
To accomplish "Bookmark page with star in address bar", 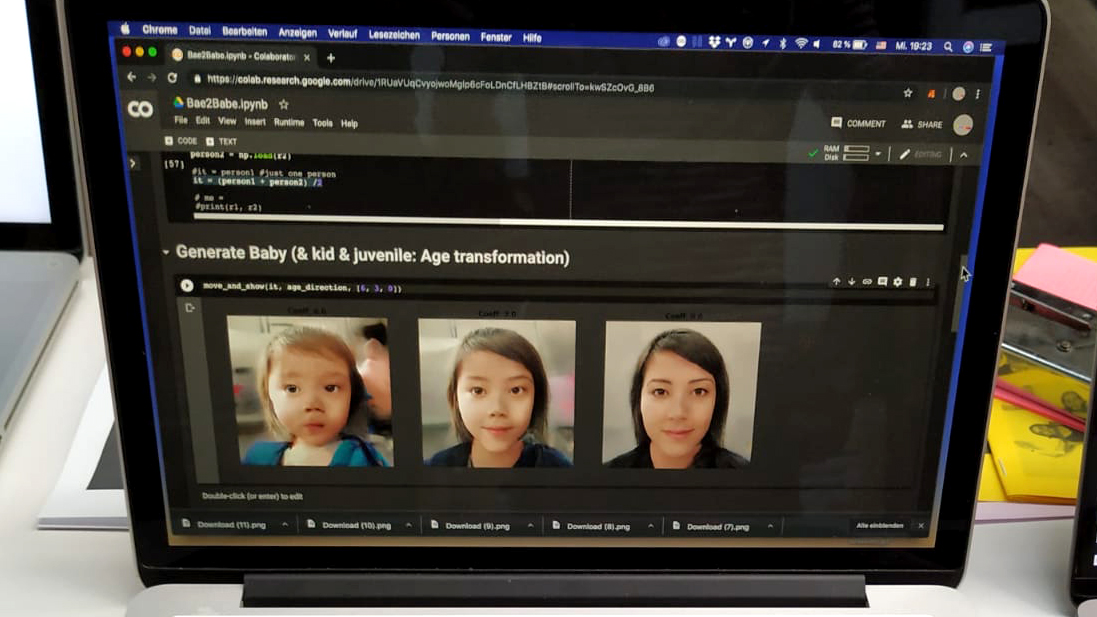I will point(908,93).
